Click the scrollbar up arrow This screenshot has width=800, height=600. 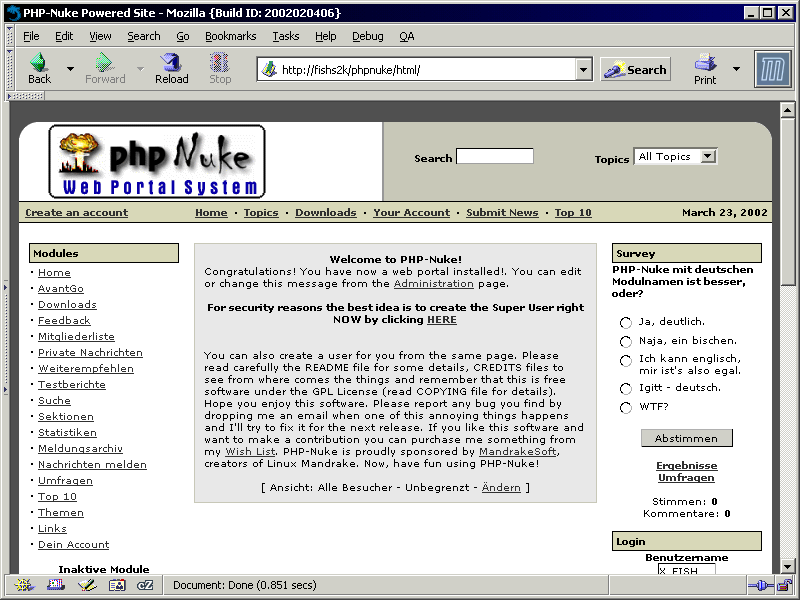click(787, 110)
